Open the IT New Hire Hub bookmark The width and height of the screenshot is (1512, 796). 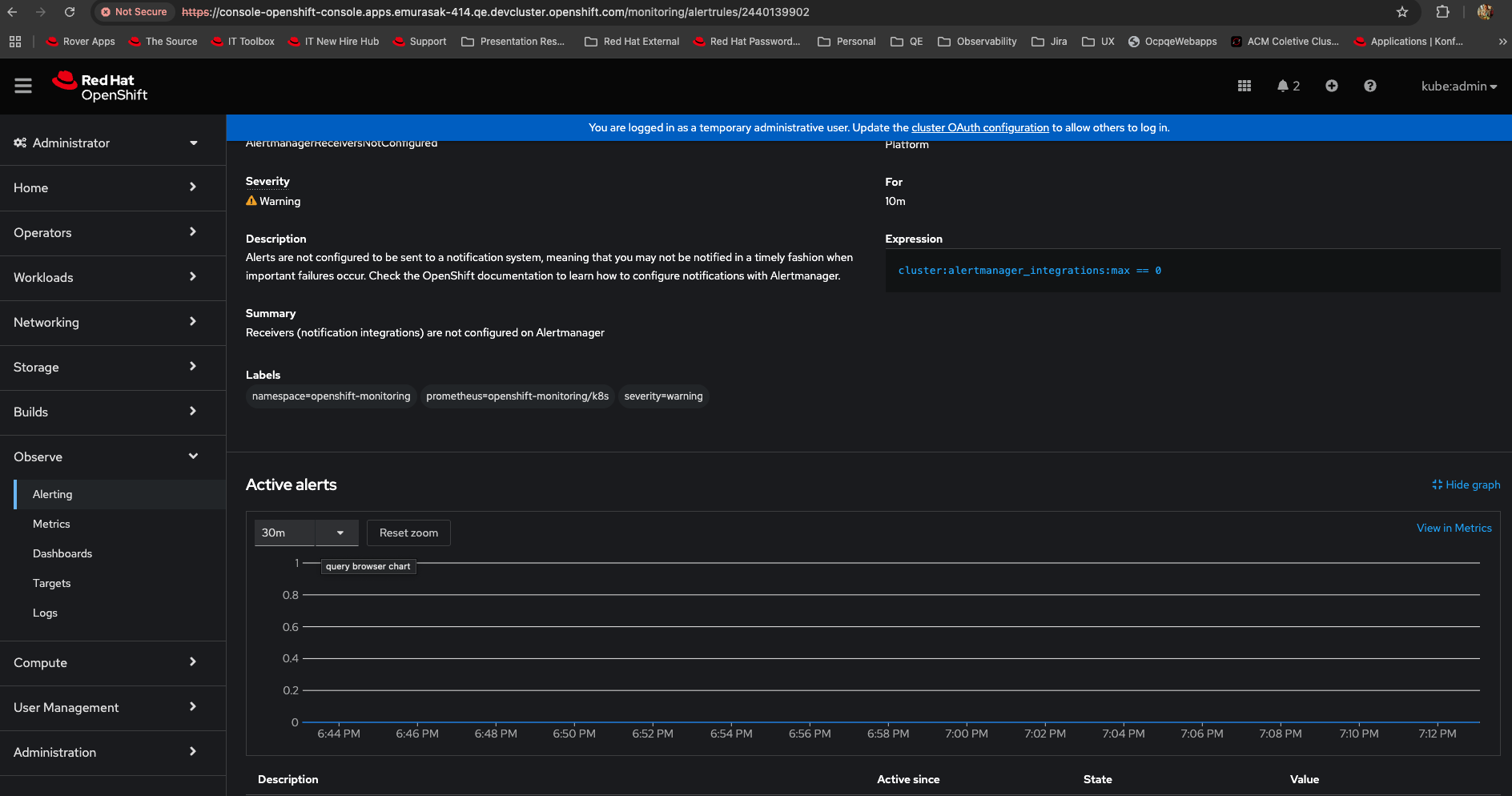(x=333, y=42)
